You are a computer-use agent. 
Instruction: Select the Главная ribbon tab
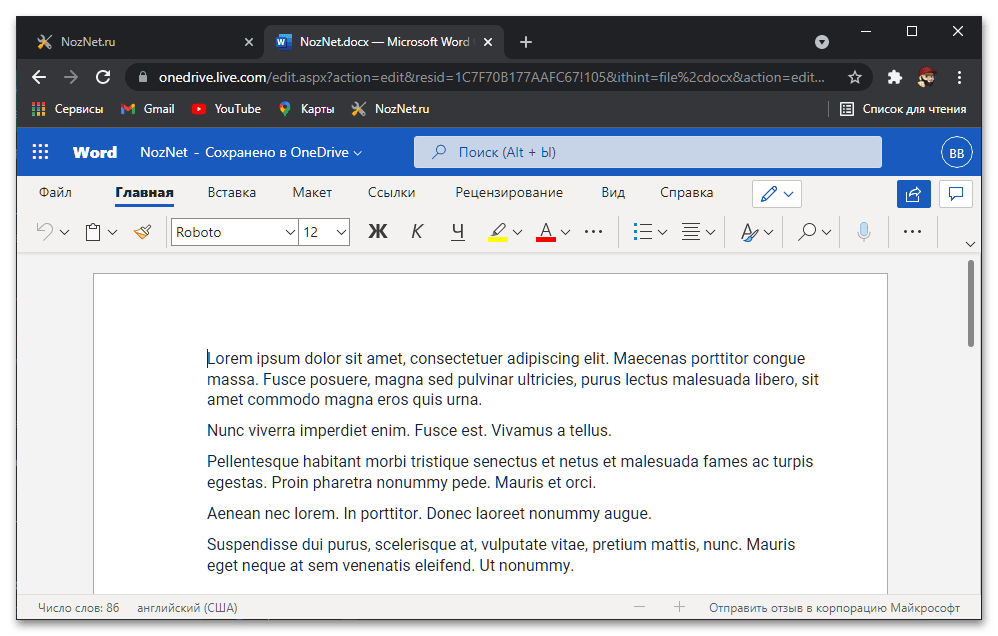pyautogui.click(x=144, y=192)
